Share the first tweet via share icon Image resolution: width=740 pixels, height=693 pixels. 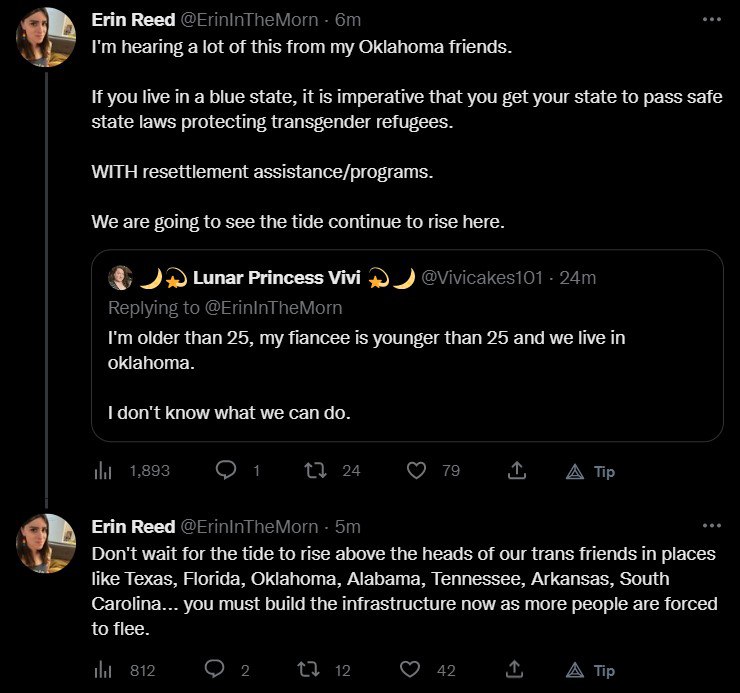coord(516,470)
